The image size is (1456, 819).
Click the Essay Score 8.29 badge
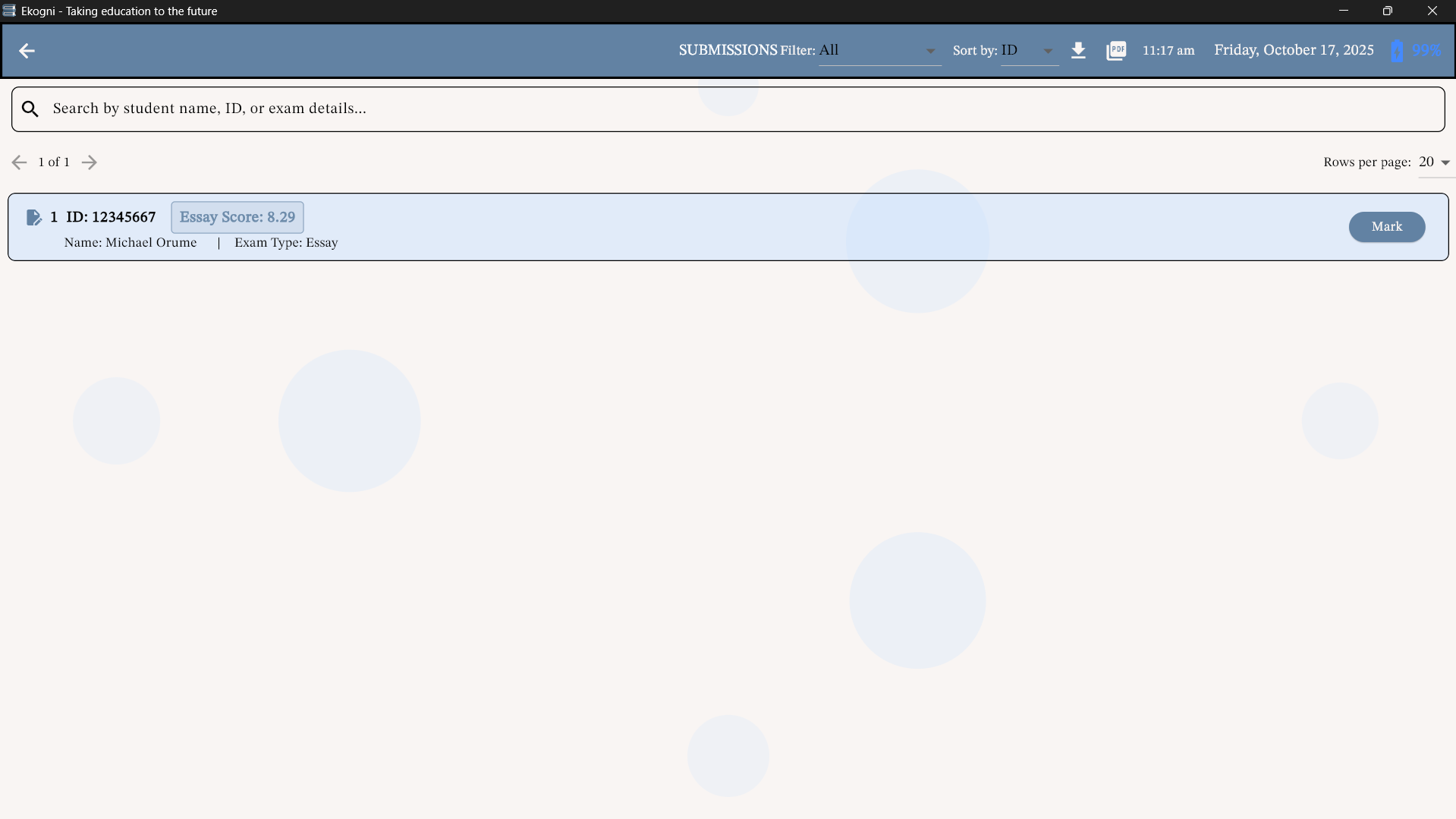click(x=237, y=217)
